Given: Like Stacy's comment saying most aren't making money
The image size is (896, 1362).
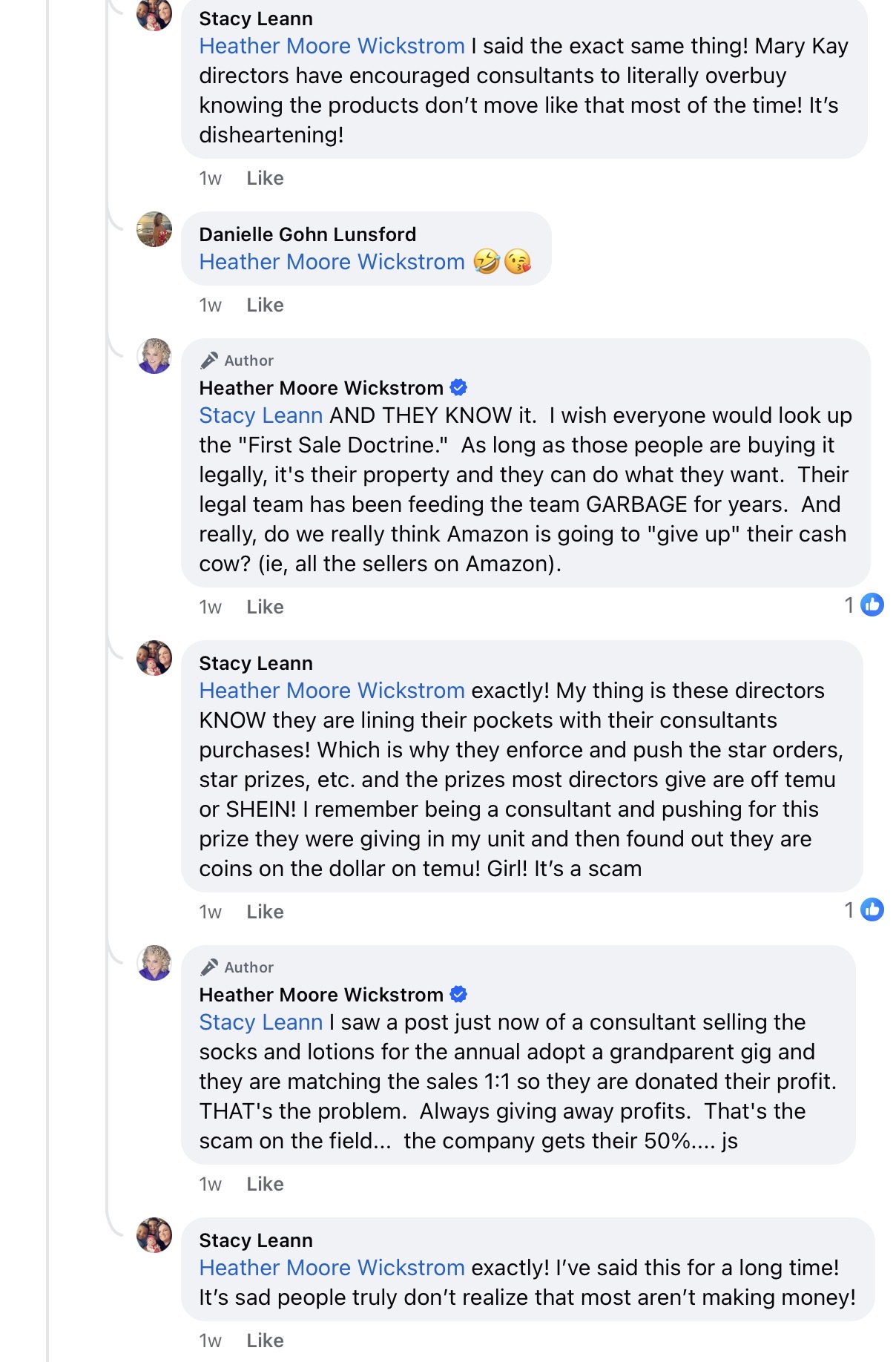Looking at the screenshot, I should (265, 1340).
